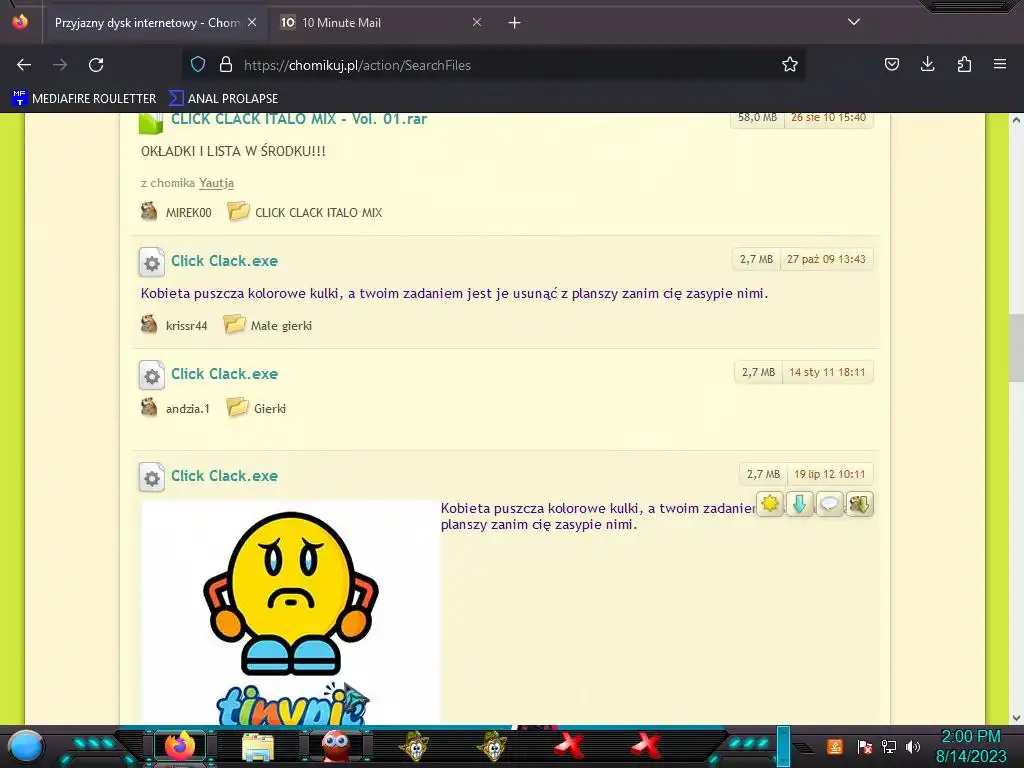Click the 14 sty 11 18:11 date label
Screen dimensions: 1024x768
827,372
